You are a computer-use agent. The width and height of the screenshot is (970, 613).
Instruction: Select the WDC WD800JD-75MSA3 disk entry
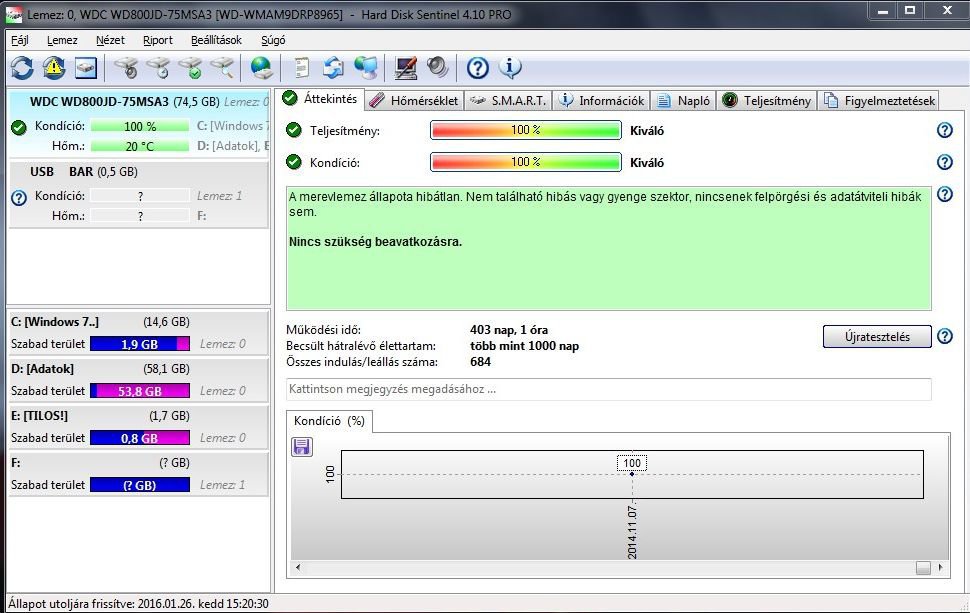pyautogui.click(x=138, y=123)
